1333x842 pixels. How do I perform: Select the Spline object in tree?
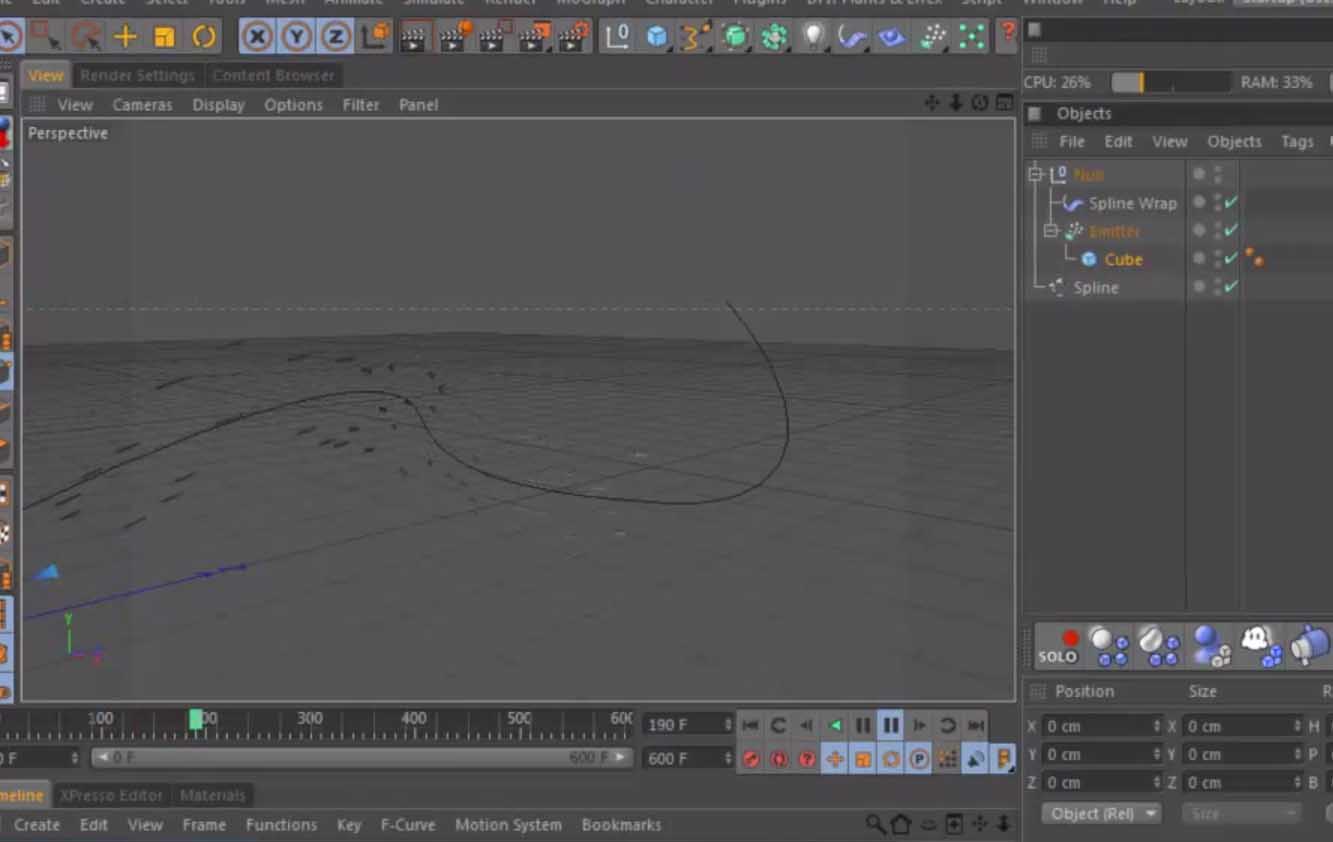[x=1096, y=287]
